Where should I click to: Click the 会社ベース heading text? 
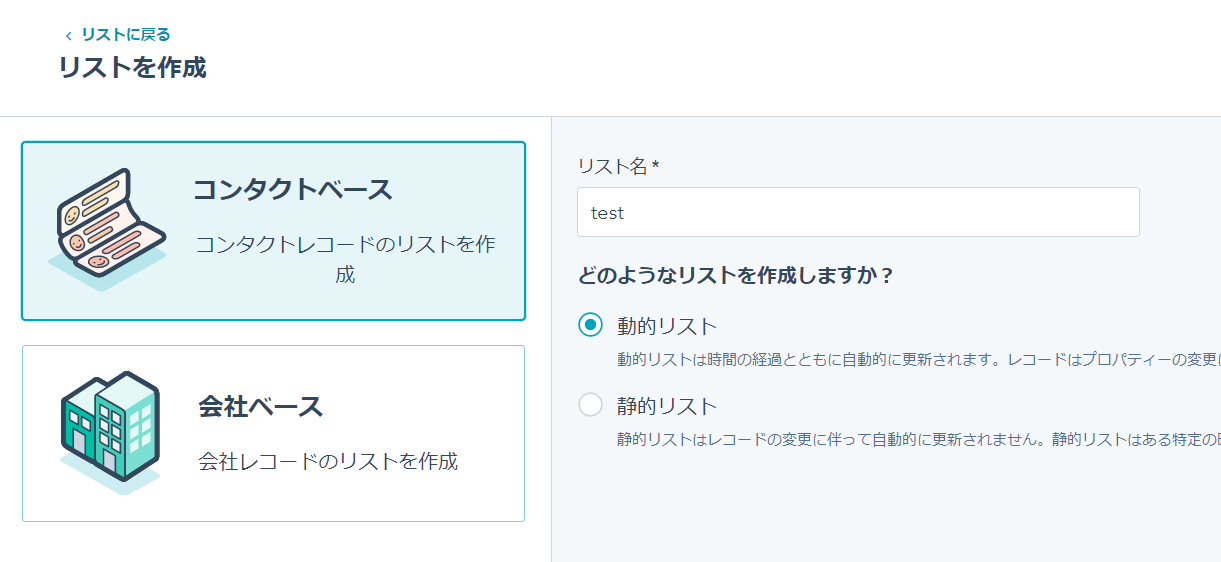(x=261, y=407)
